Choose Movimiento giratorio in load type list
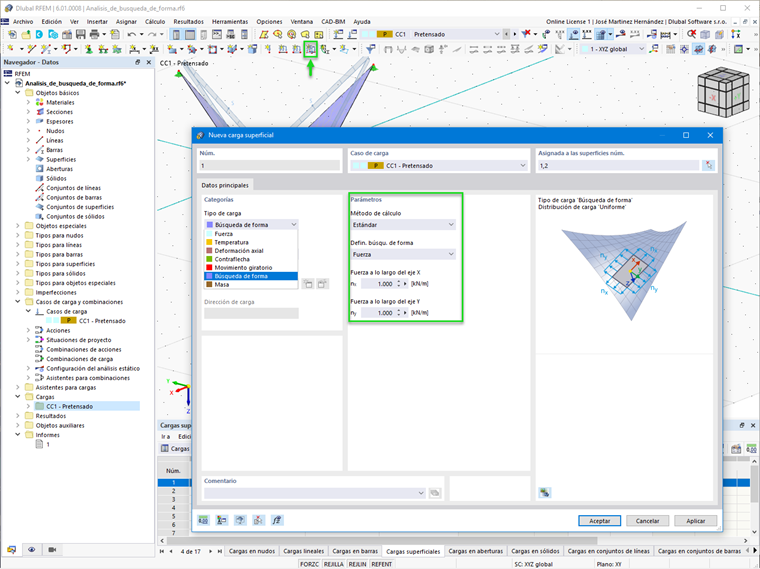This screenshot has height=569, width=760. coord(251,268)
